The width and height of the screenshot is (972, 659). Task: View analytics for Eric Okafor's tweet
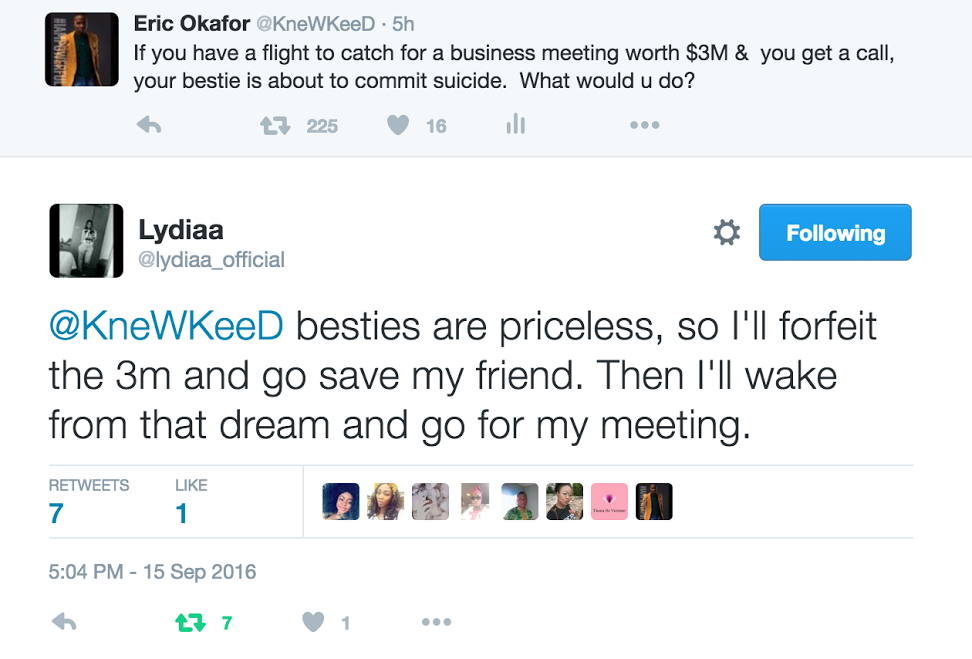click(515, 124)
